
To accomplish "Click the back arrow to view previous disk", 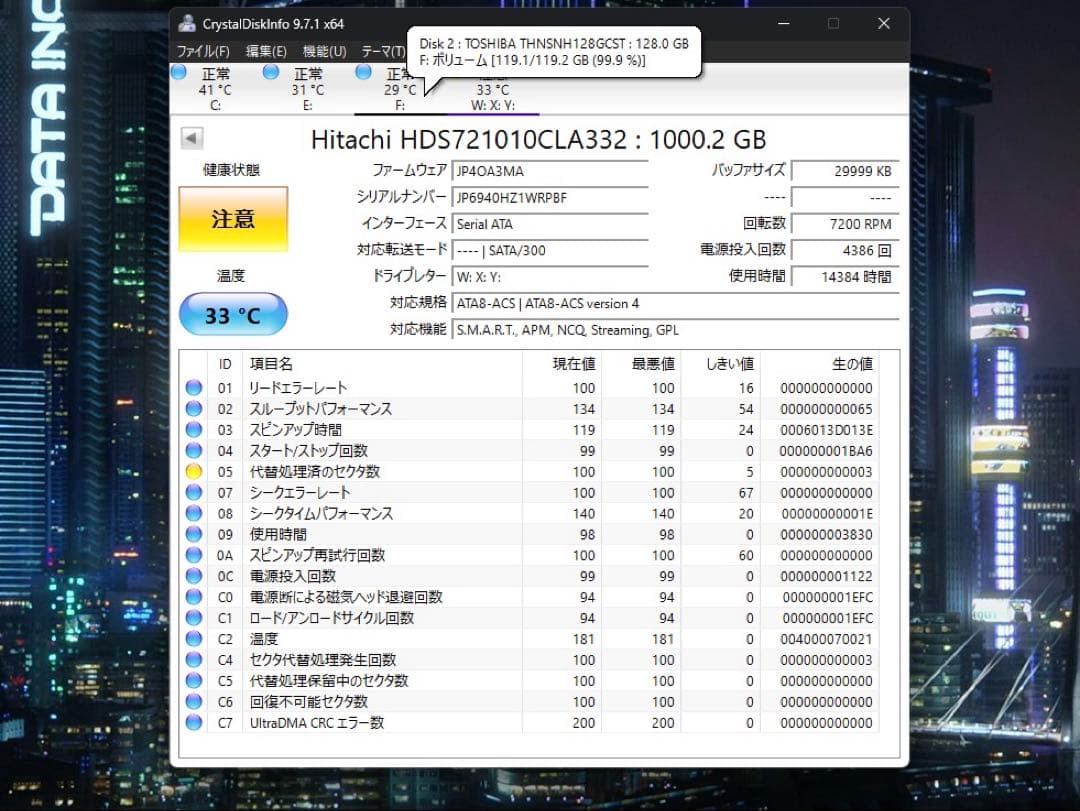I will point(190,138).
